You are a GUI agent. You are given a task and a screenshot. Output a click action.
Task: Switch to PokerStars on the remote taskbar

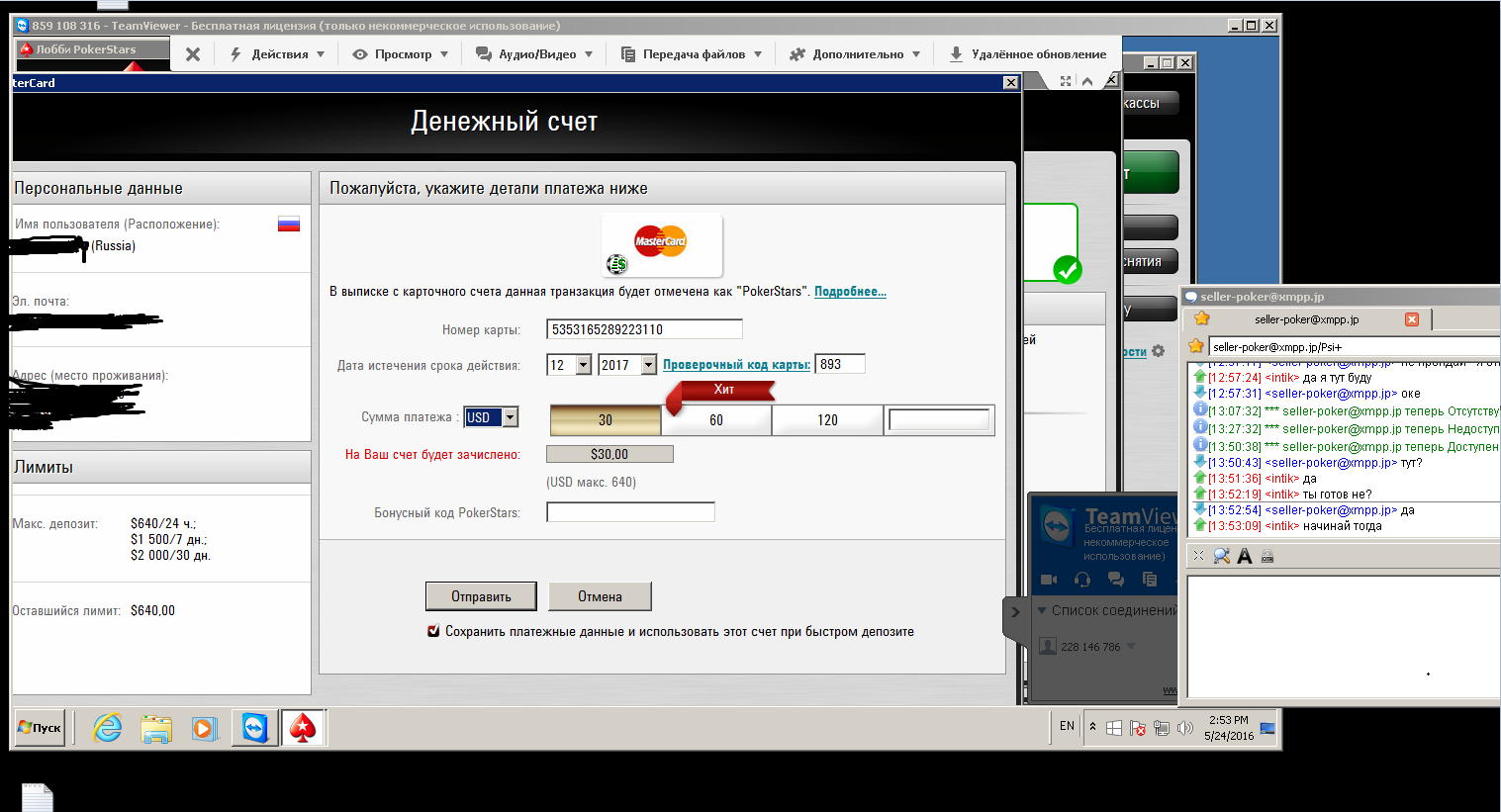tap(303, 729)
